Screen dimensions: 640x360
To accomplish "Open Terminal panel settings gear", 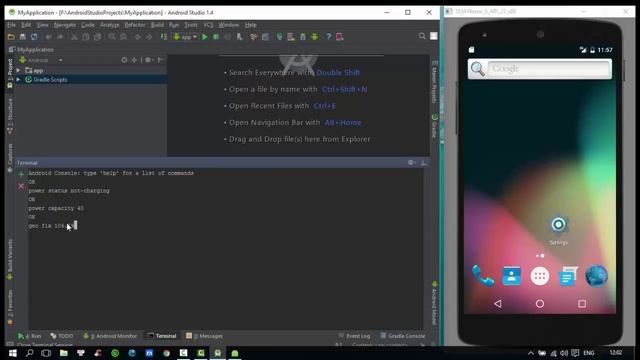I will [411, 162].
